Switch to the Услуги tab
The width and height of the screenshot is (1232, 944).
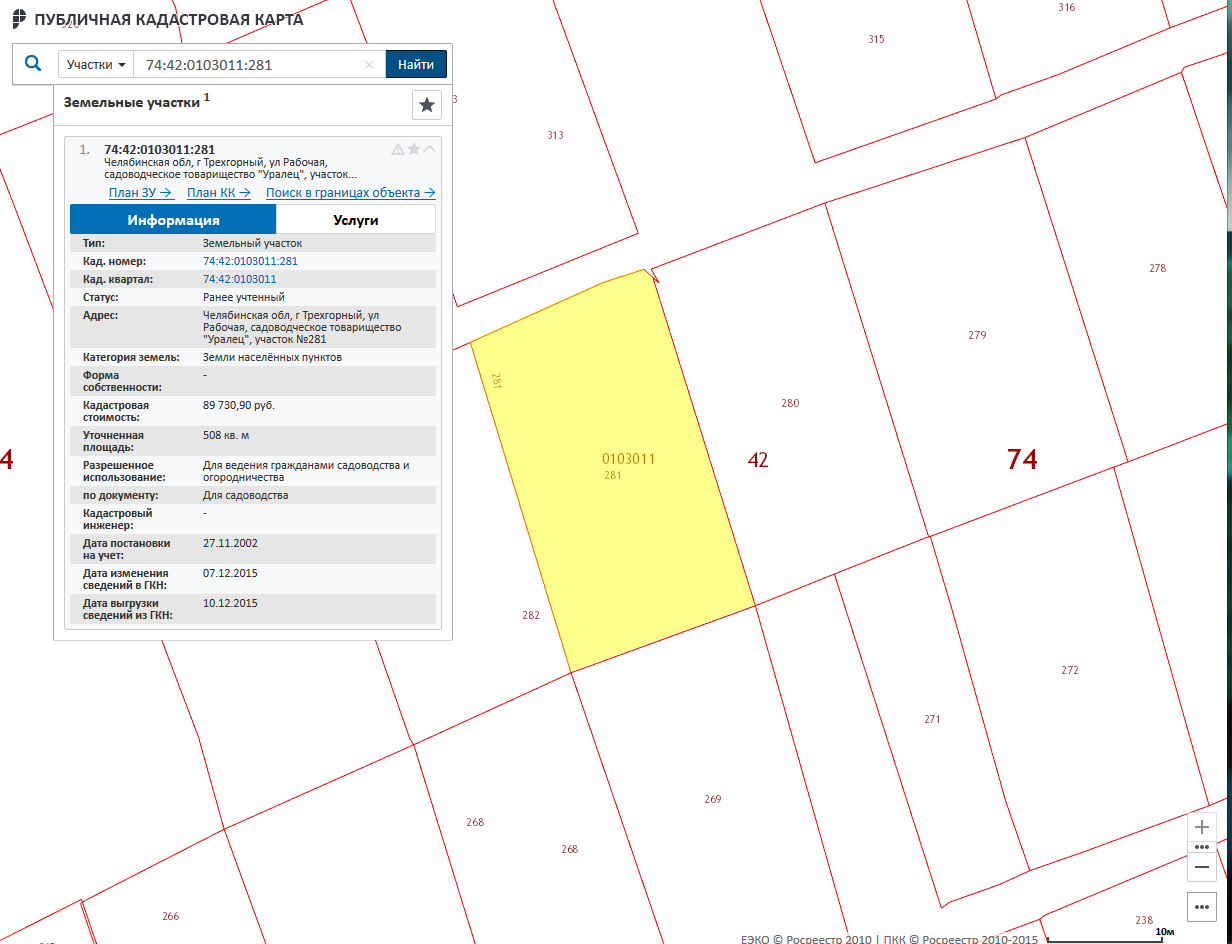click(x=356, y=220)
